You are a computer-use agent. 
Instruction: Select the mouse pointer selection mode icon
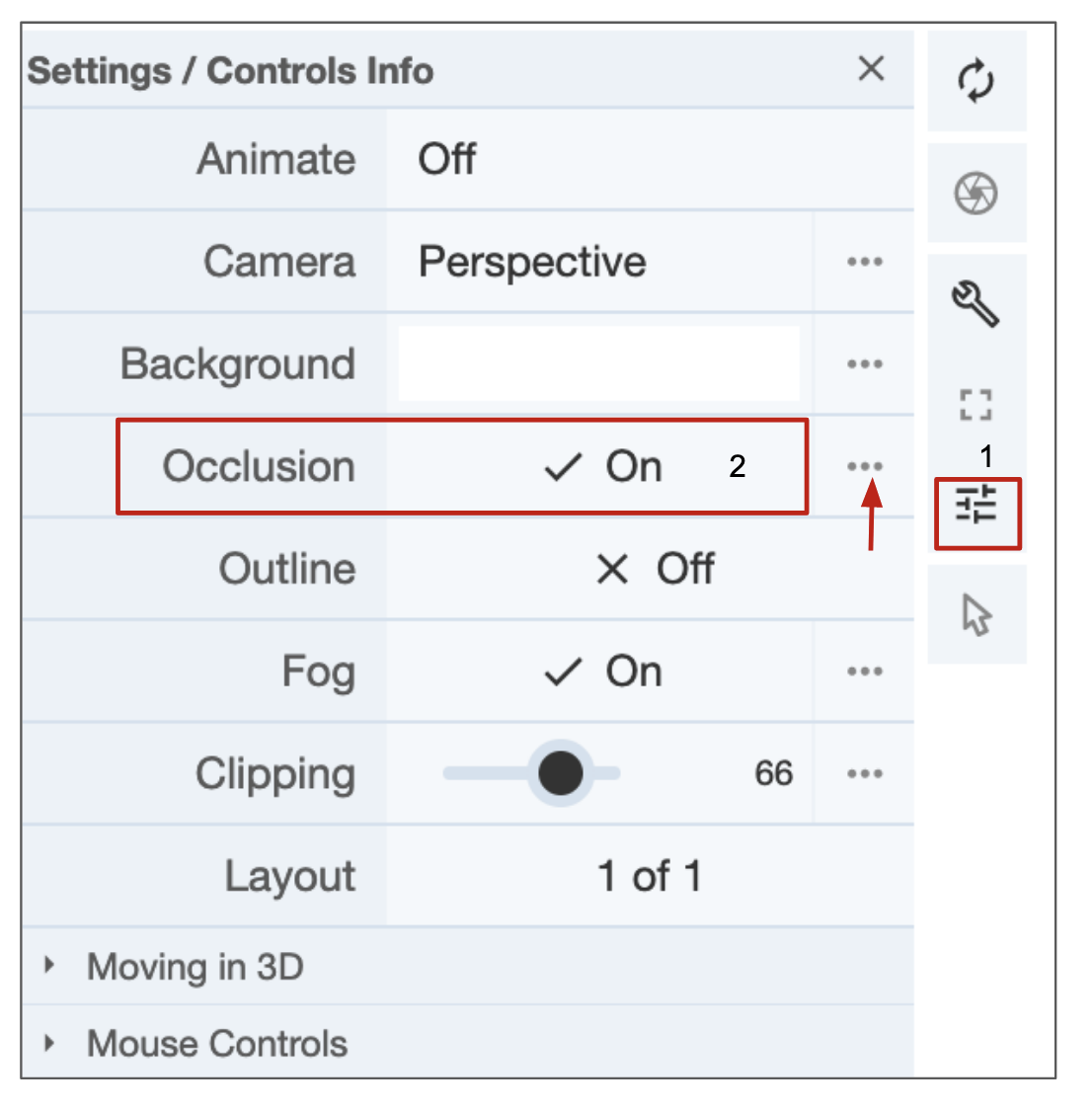(x=976, y=615)
